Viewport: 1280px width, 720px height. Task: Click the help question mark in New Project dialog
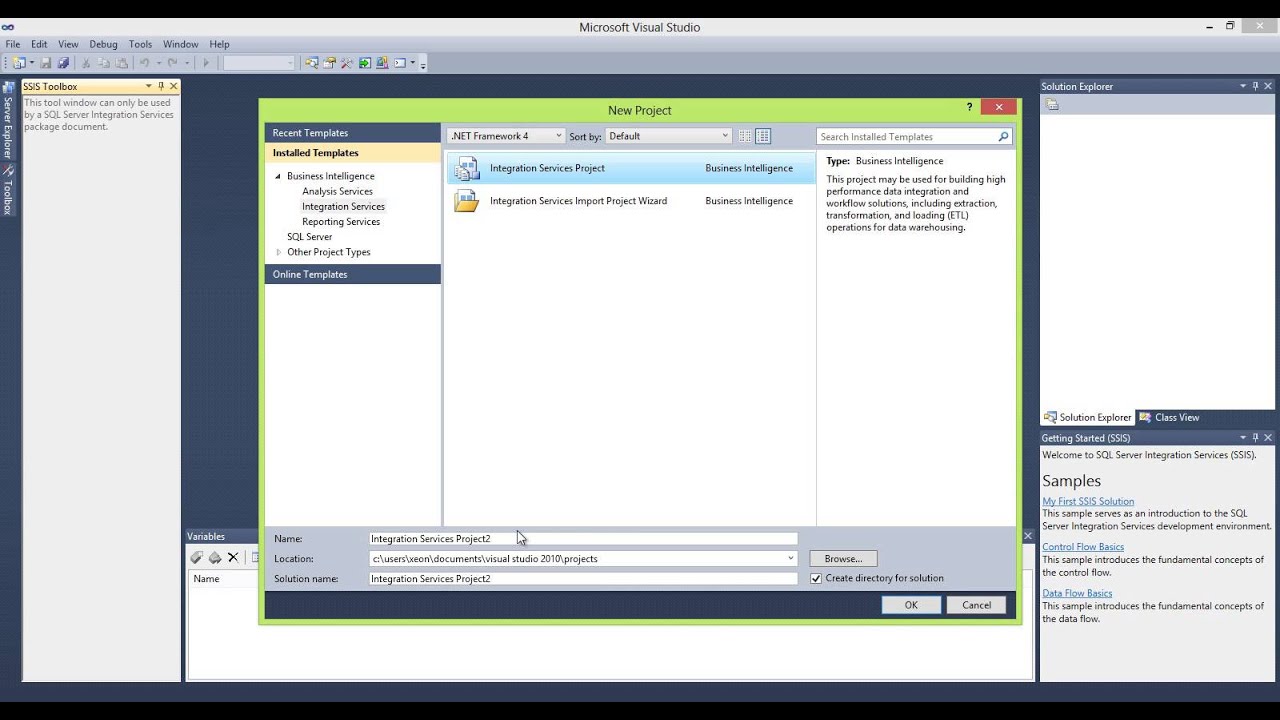tap(969, 107)
